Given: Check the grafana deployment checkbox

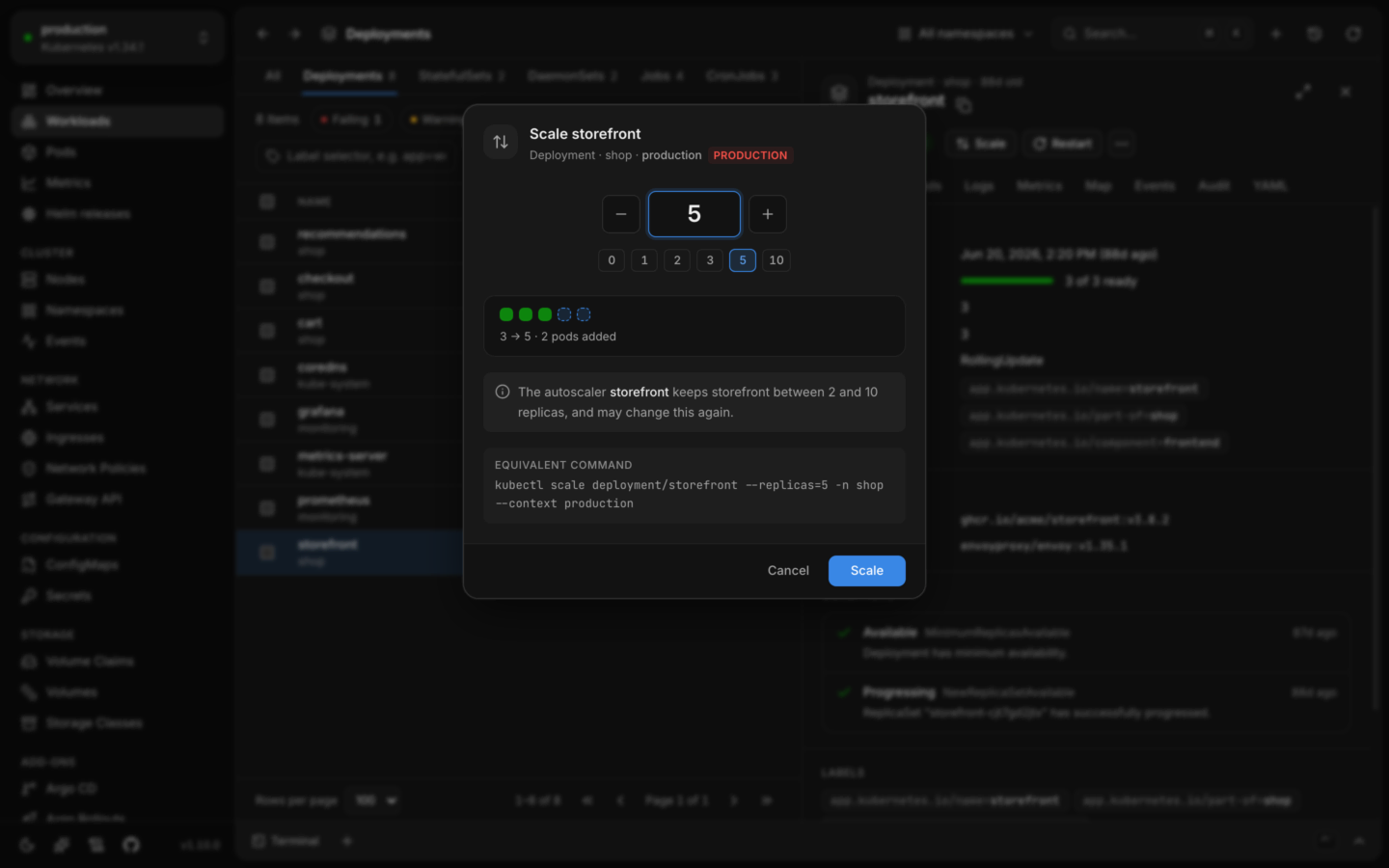Looking at the screenshot, I should 267,420.
